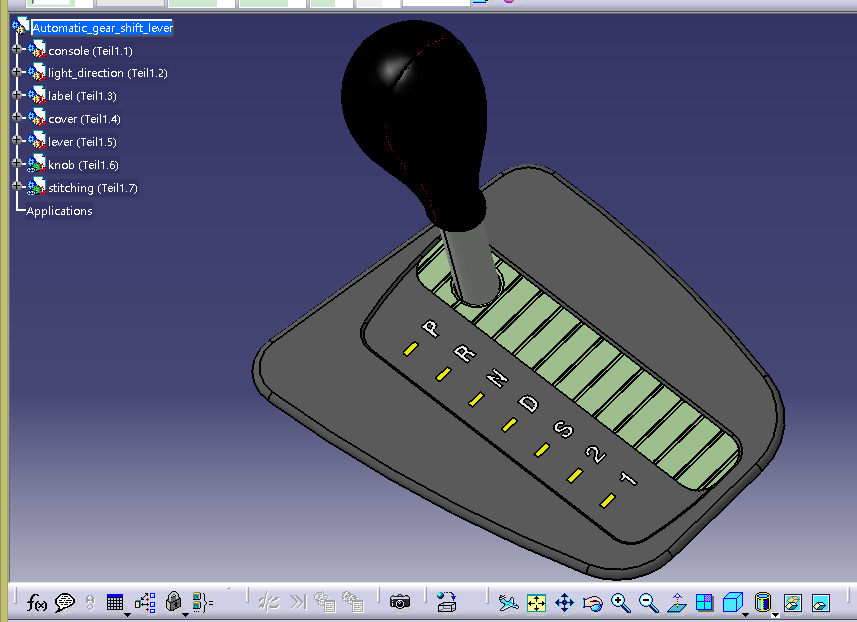Image resolution: width=857 pixels, height=622 pixels.
Task: Click the Capture camera icon
Action: [x=400, y=602]
